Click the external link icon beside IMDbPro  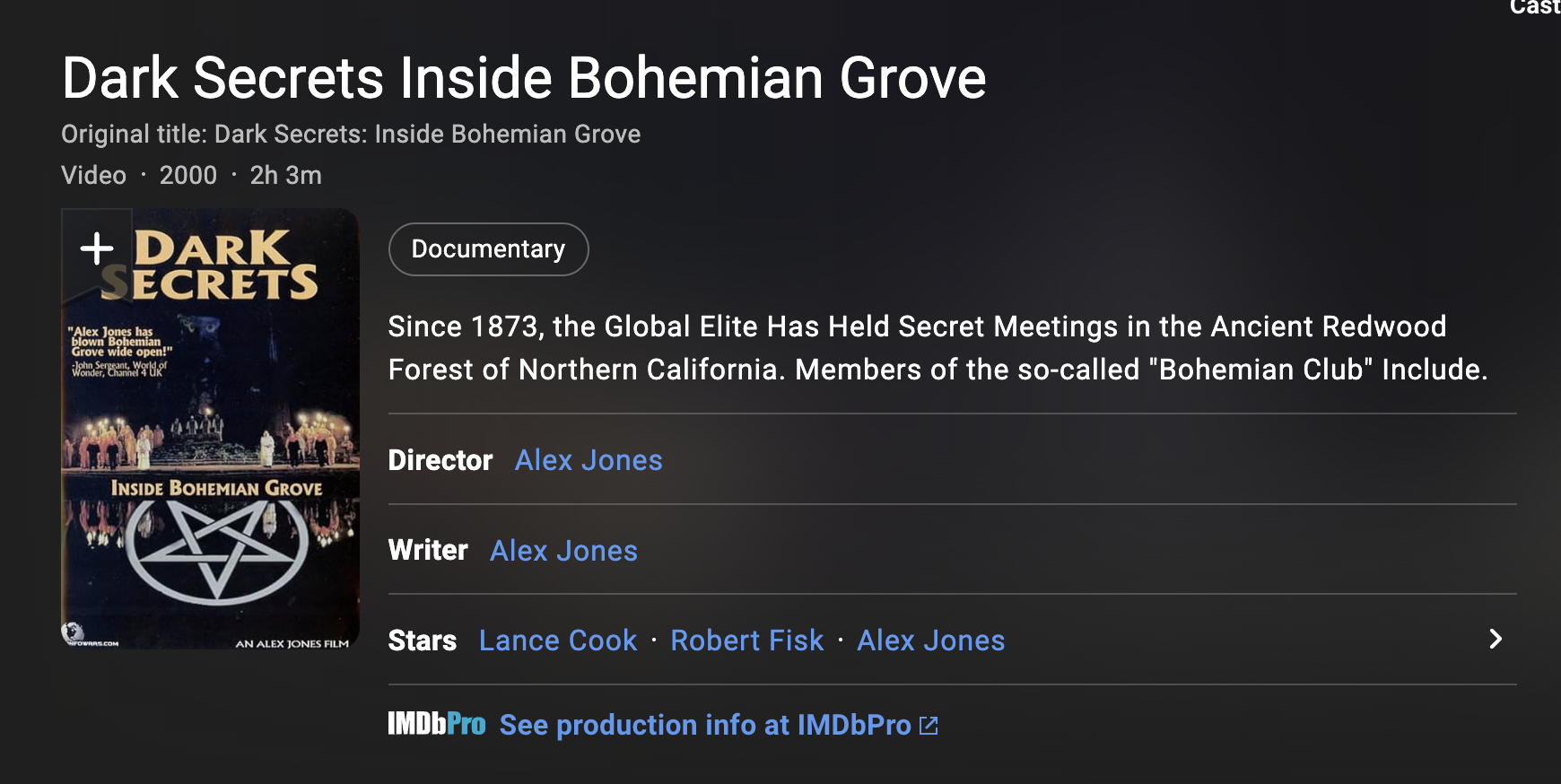pos(929,726)
